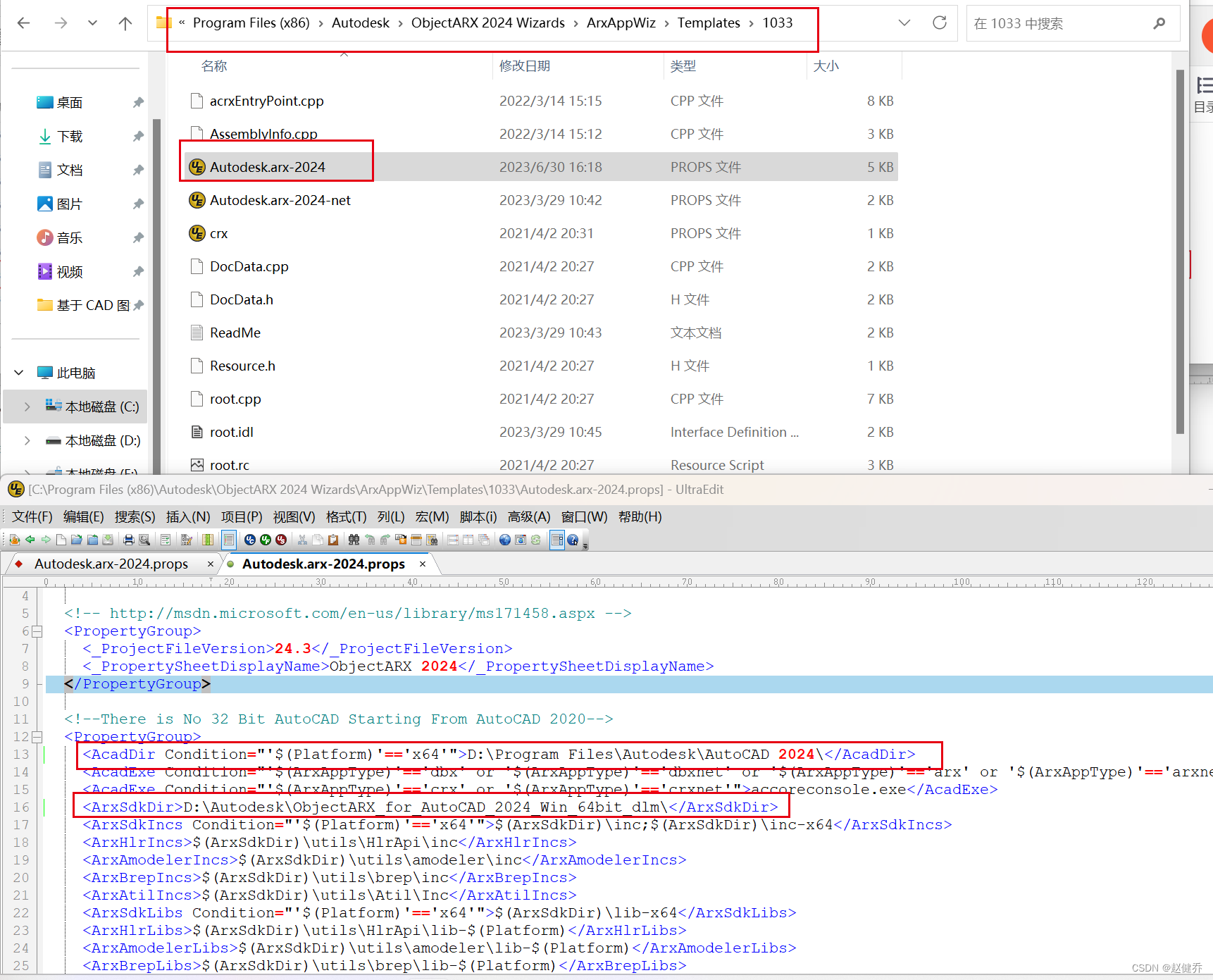1213x980 pixels.
Task: Open address bar history dropdown in Explorer
Action: click(x=904, y=23)
